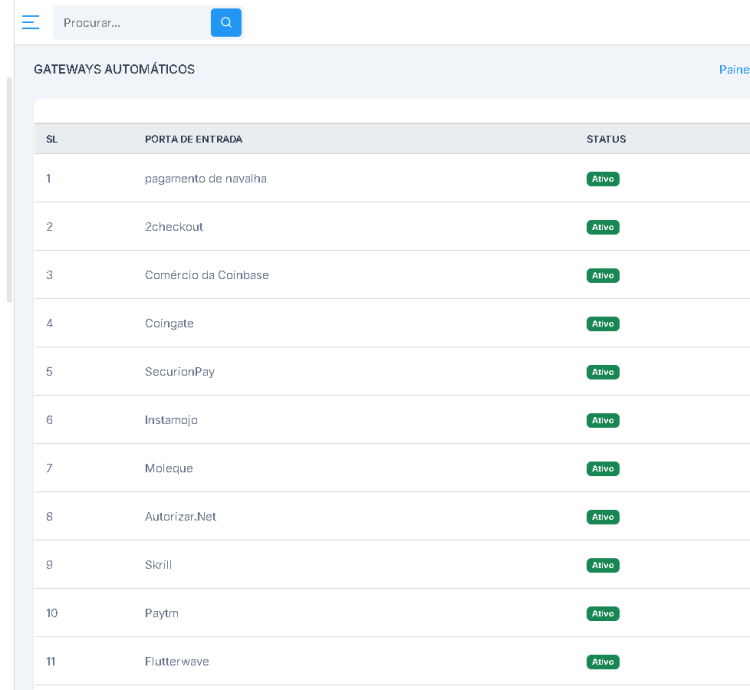This screenshot has width=750, height=690.
Task: Click the Ativo status of Autorizar.Net
Action: 603,517
